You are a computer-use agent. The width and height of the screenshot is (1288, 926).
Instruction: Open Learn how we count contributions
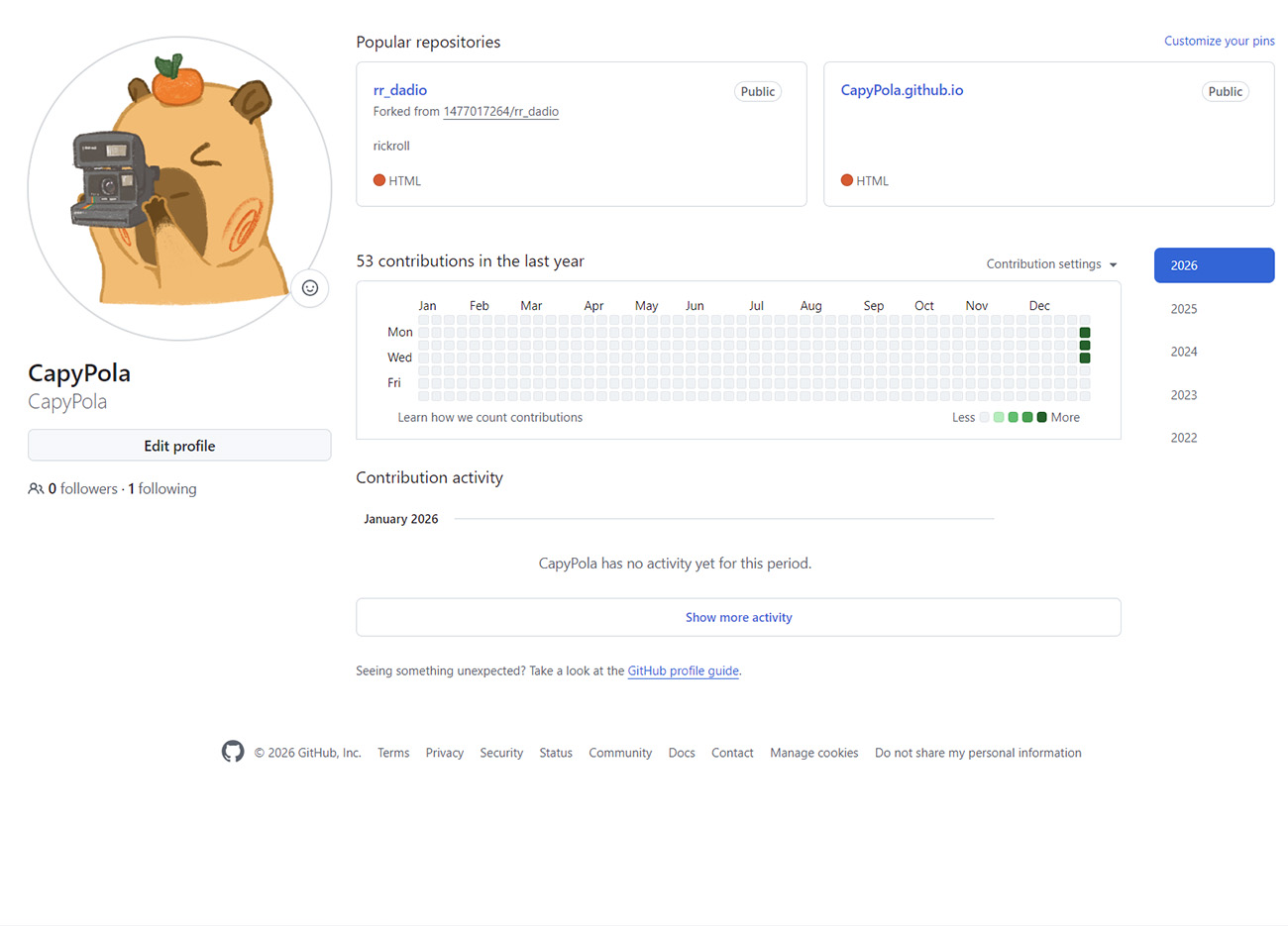489,418
